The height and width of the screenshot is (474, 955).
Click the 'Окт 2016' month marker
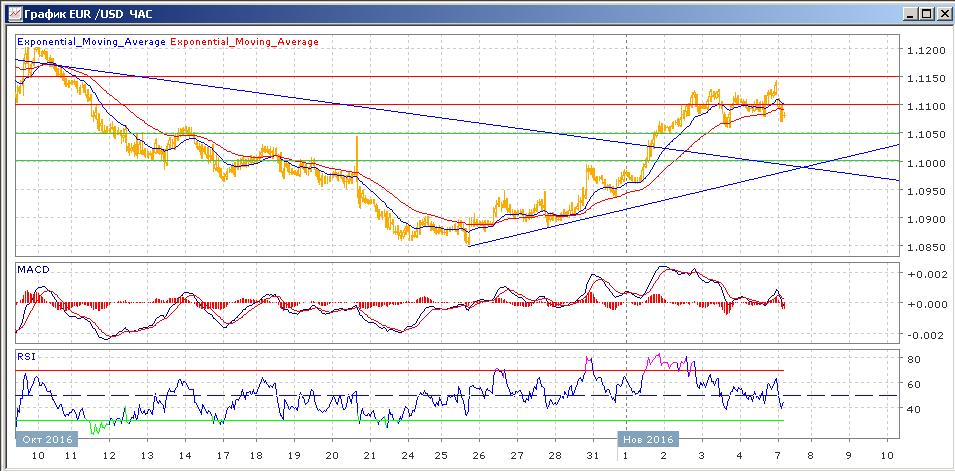pyautogui.click(x=42, y=438)
